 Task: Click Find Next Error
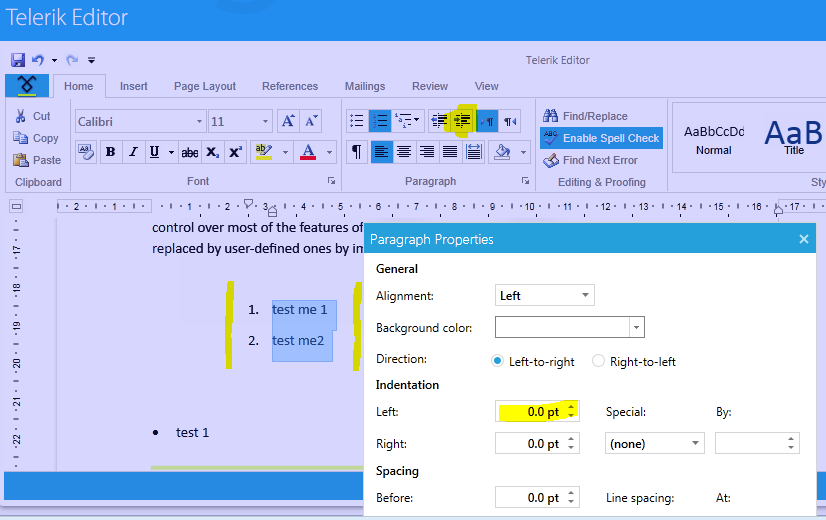[590, 160]
